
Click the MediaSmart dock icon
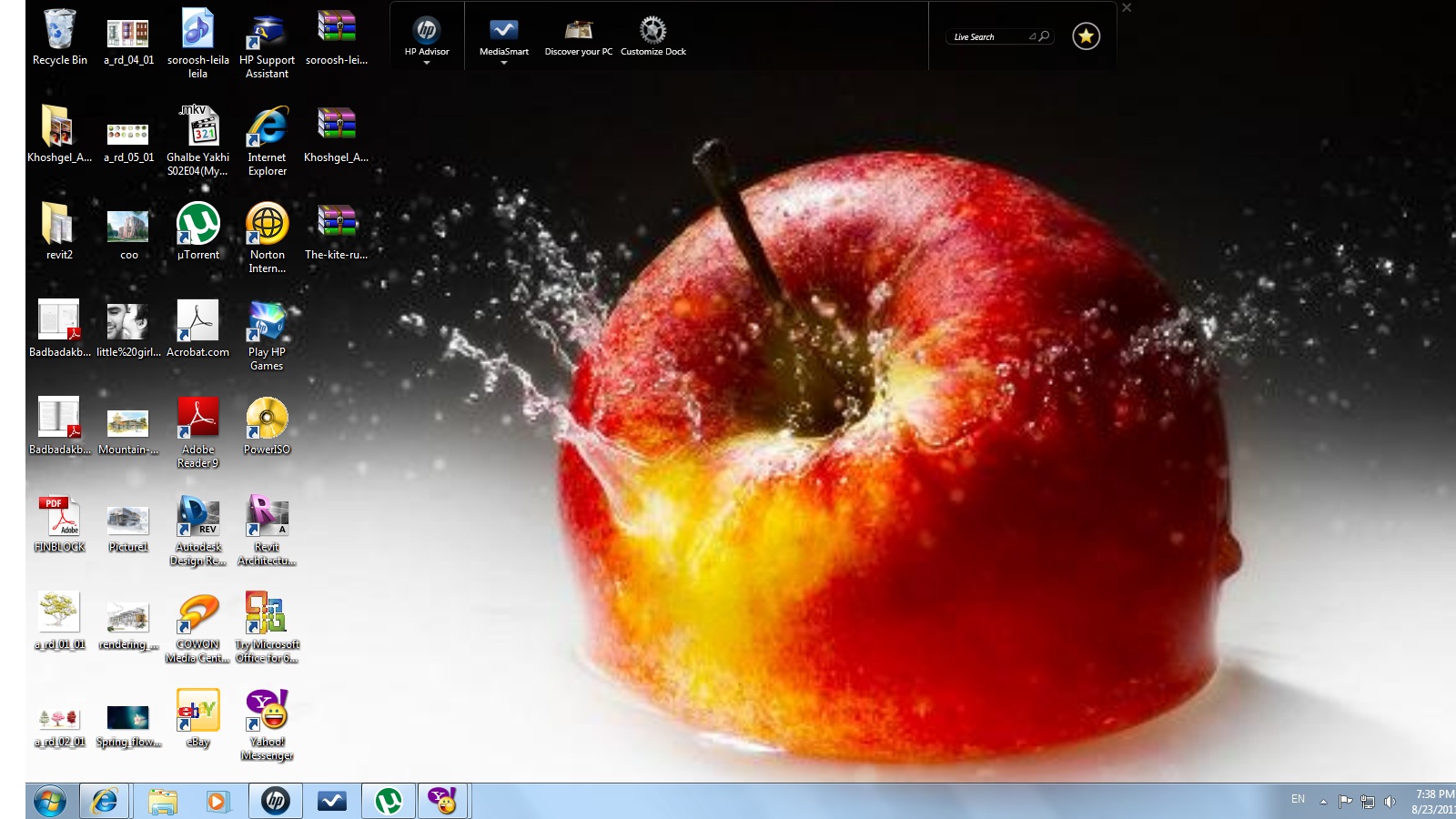[x=503, y=32]
